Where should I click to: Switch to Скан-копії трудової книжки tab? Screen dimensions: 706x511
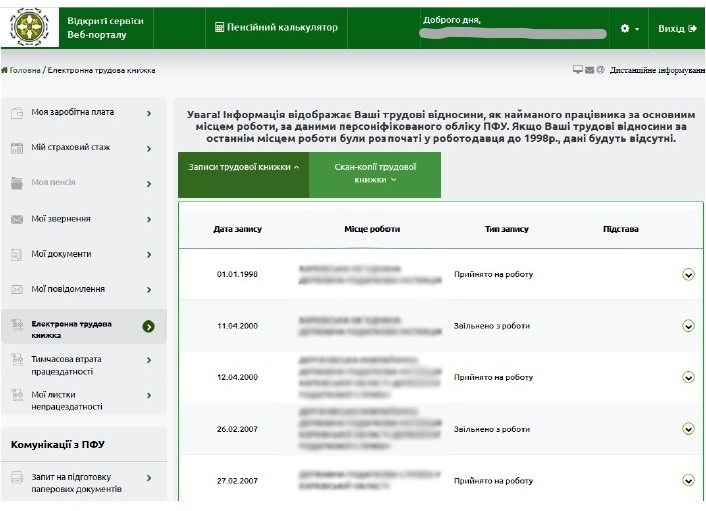[375, 175]
